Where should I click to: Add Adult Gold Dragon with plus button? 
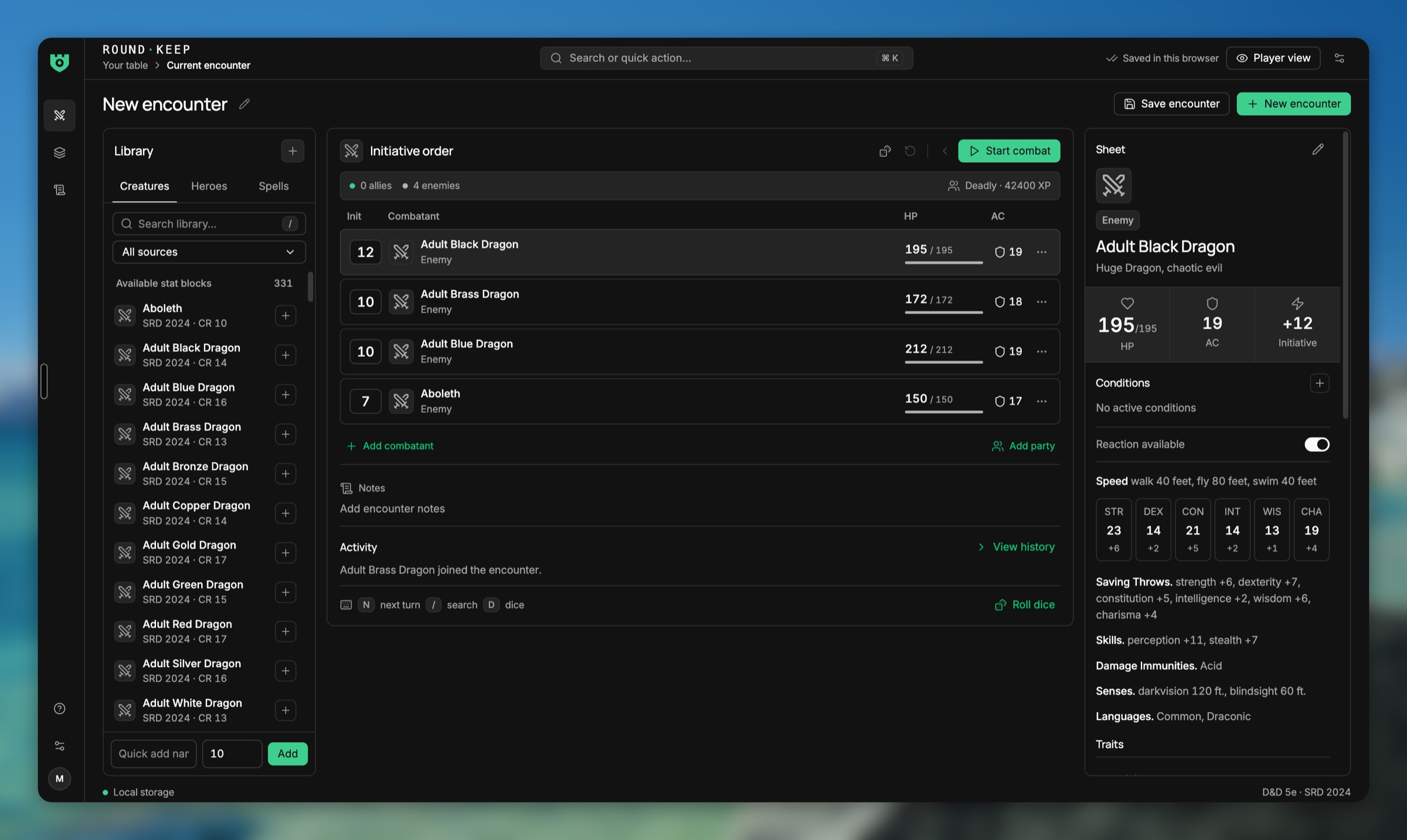click(x=286, y=552)
